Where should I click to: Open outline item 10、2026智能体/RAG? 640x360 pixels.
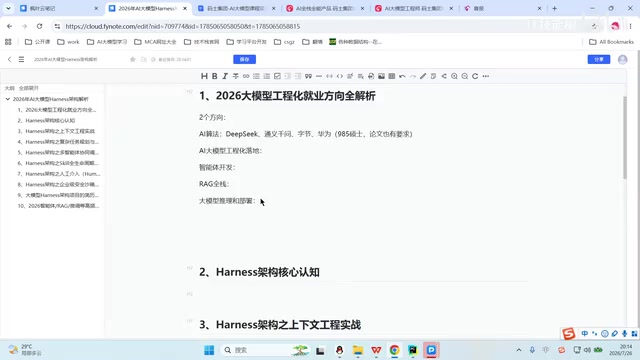click(58, 206)
